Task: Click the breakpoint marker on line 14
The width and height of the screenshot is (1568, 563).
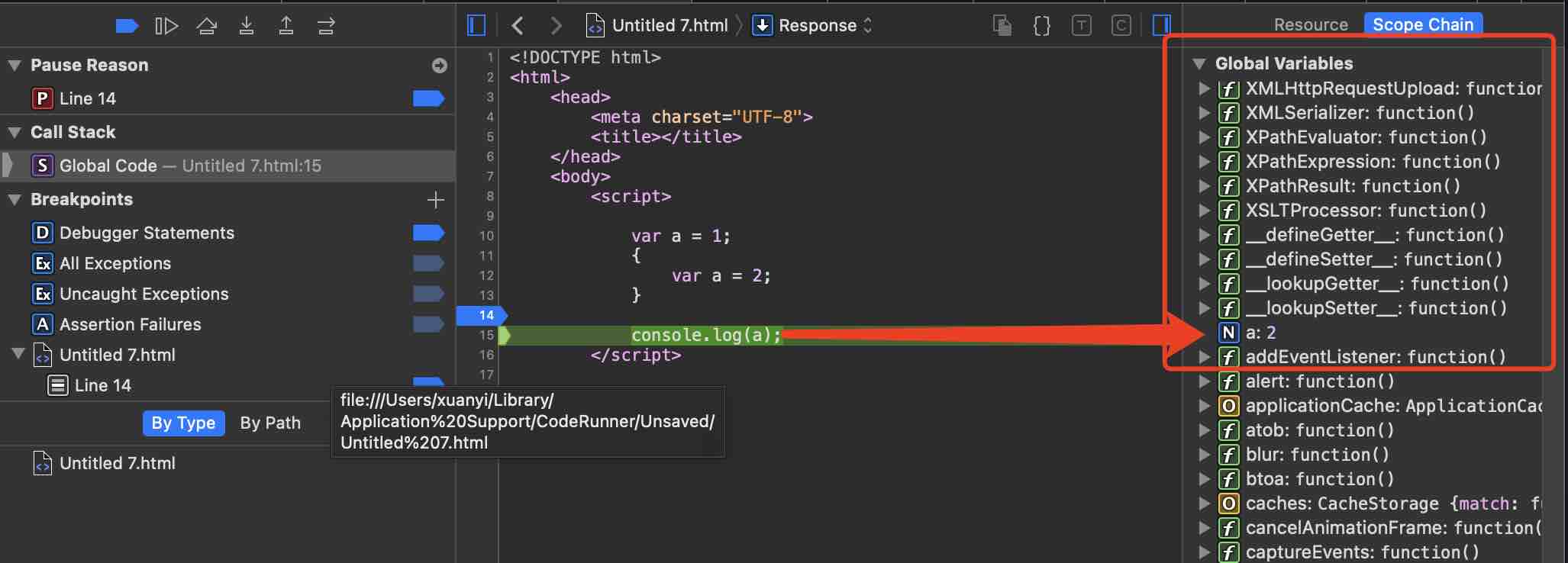Action: 482,315
